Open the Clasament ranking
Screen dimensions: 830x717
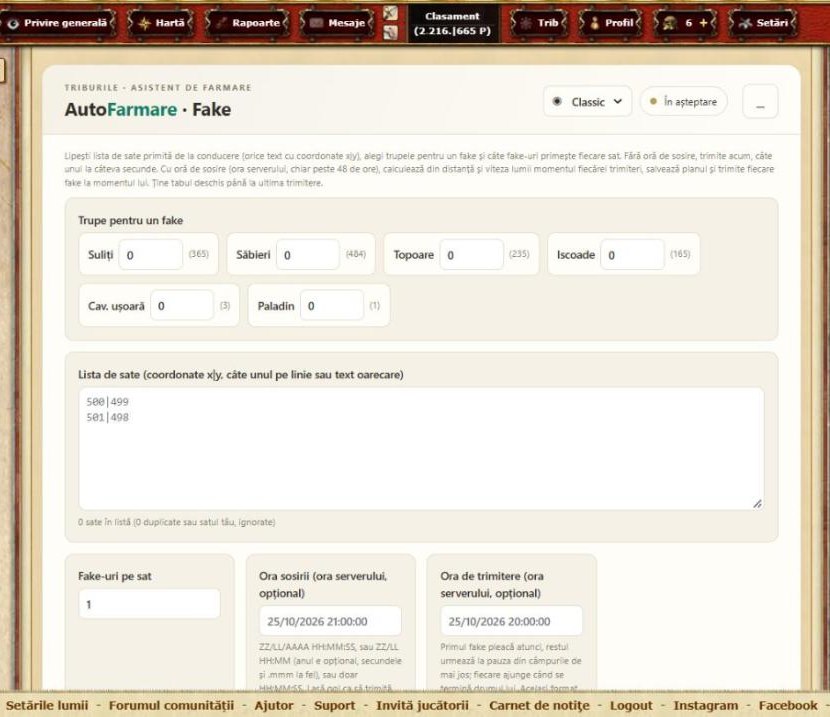pos(453,24)
